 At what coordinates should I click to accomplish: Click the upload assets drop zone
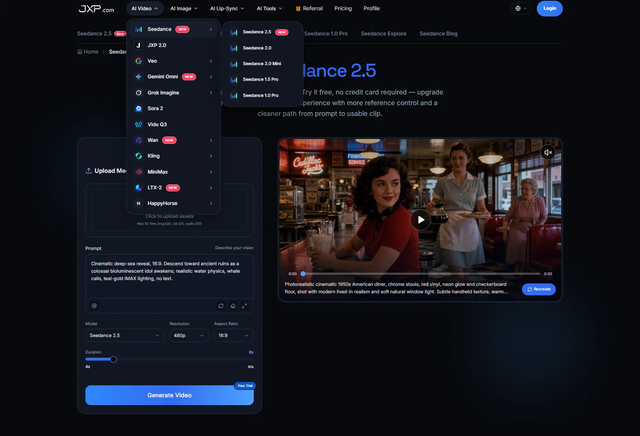[x=169, y=210]
